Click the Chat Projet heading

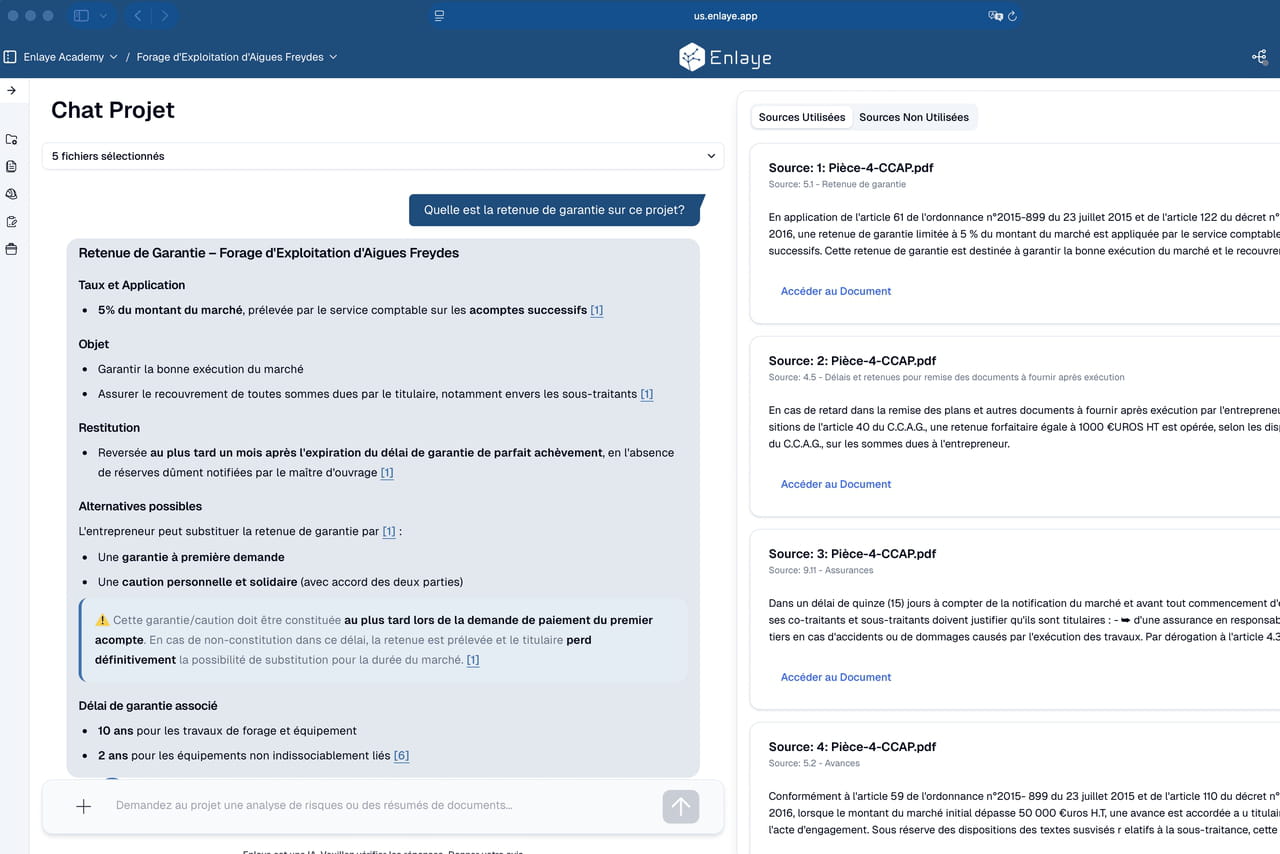[112, 110]
